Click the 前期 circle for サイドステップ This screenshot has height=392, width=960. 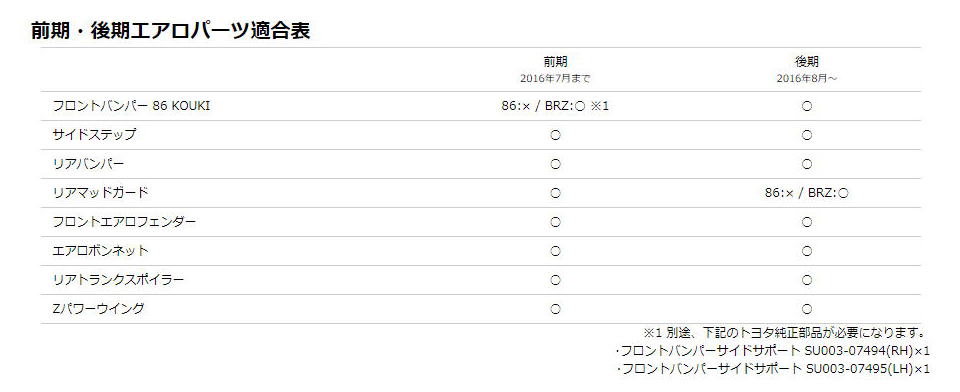[x=555, y=135]
